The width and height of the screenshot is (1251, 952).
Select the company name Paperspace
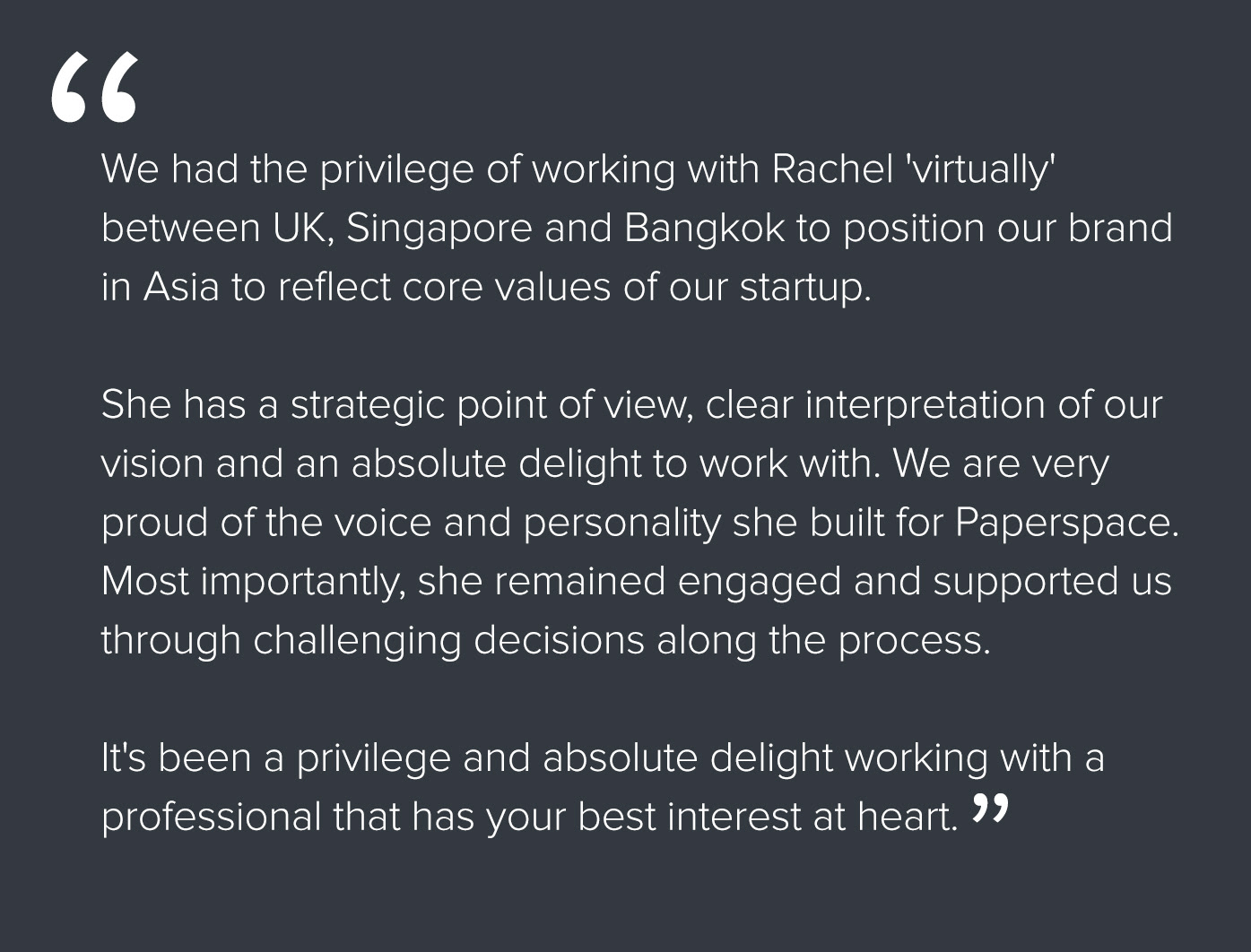coord(1066,524)
